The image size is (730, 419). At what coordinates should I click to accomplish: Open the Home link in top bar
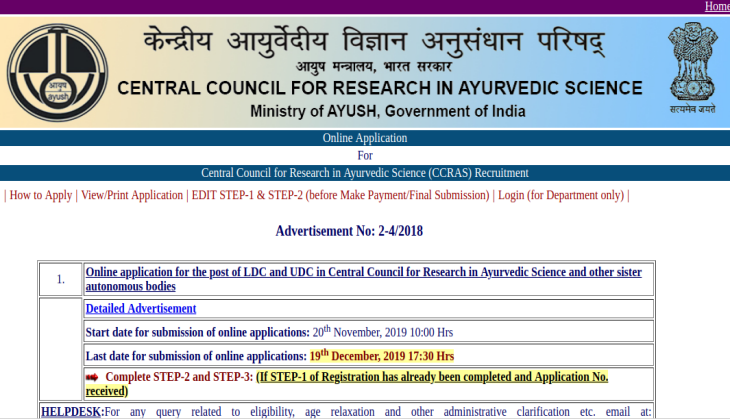(x=717, y=6)
